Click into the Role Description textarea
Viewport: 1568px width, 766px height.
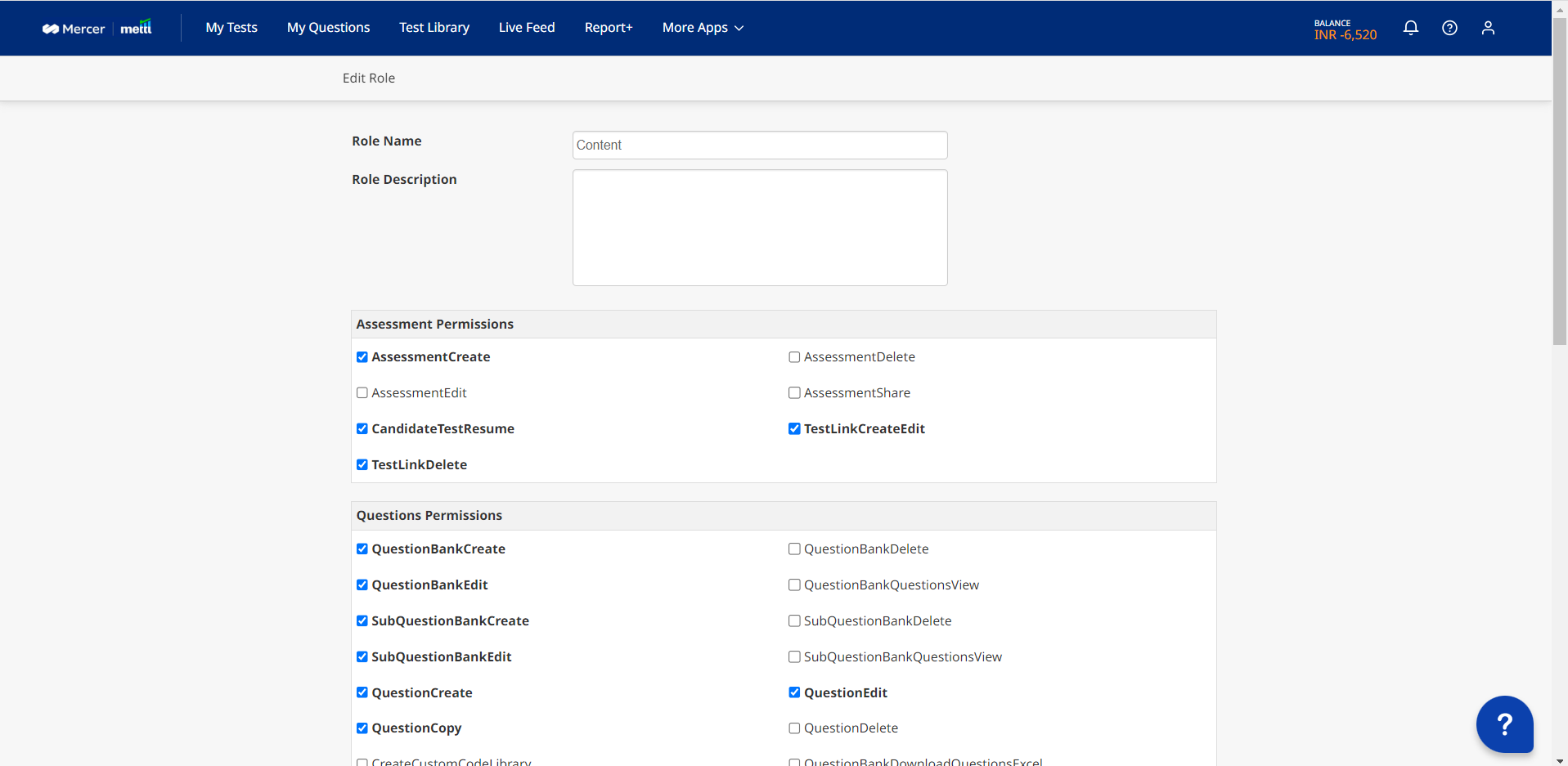click(759, 227)
